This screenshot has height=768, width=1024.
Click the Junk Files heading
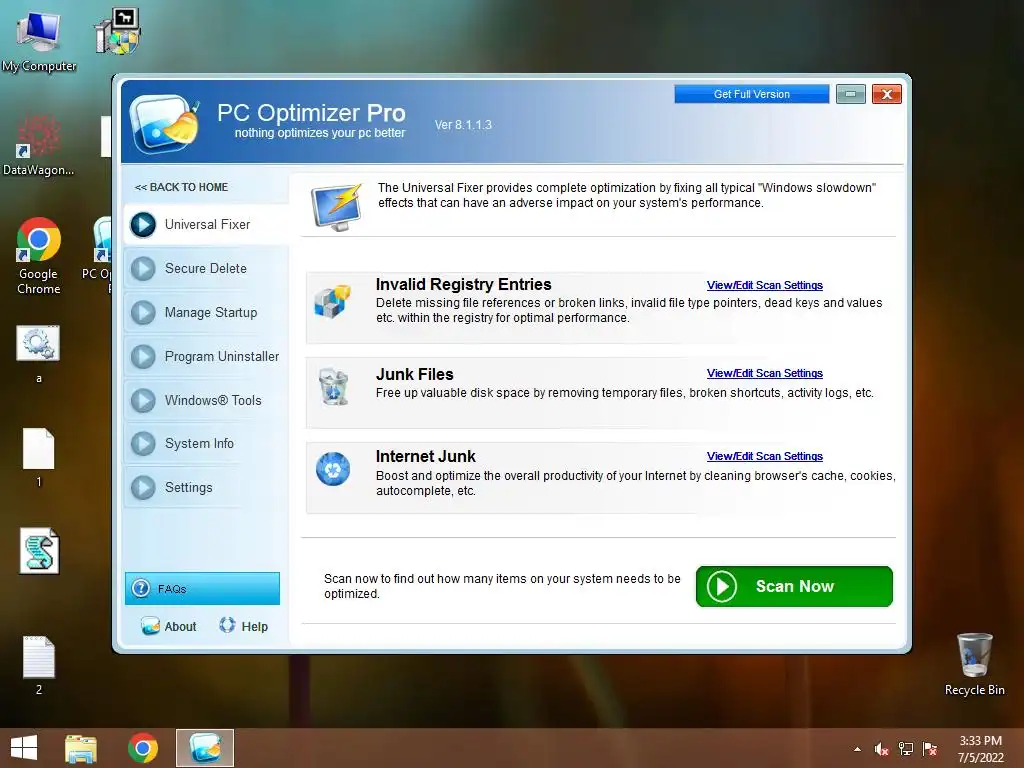coord(415,374)
